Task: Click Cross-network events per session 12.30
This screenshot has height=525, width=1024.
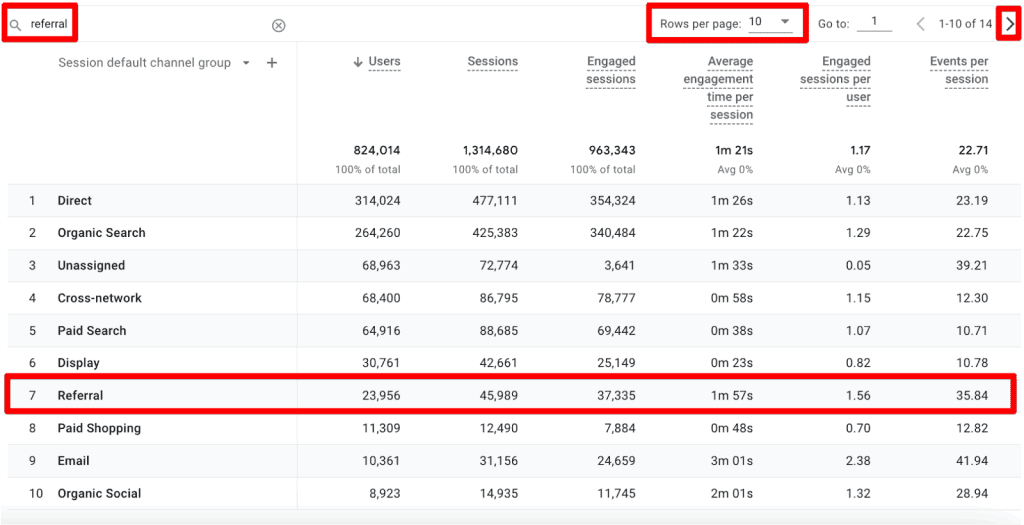Action: point(972,298)
